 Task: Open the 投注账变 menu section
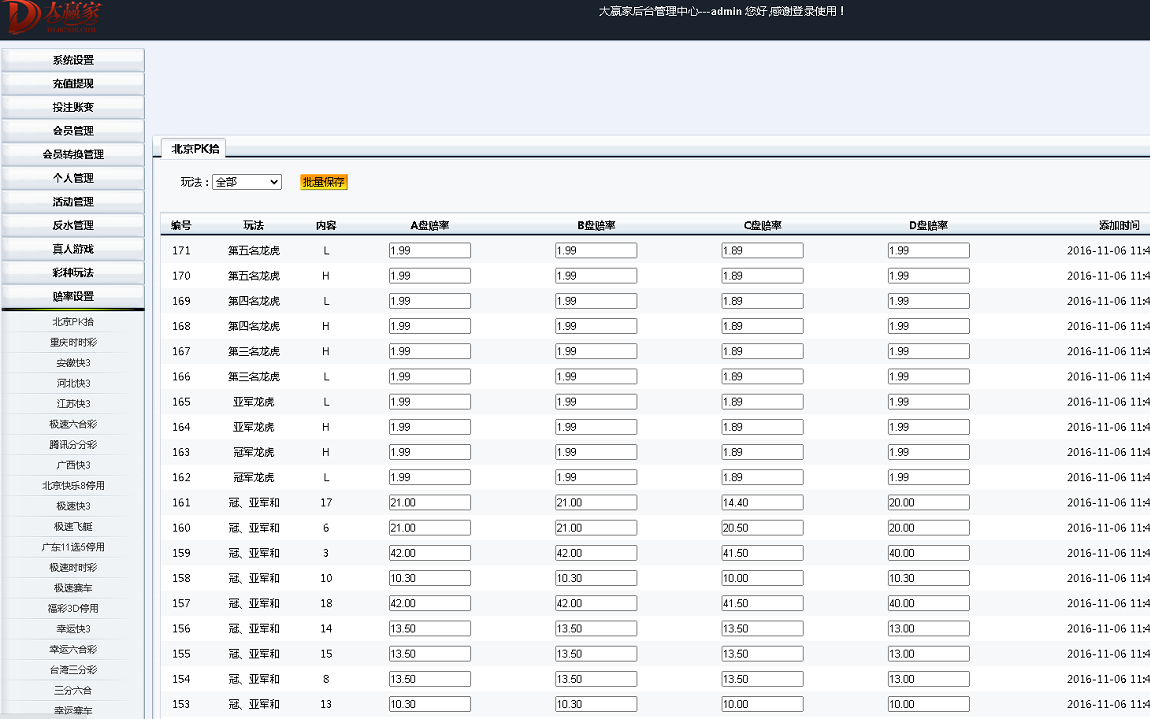coord(73,107)
